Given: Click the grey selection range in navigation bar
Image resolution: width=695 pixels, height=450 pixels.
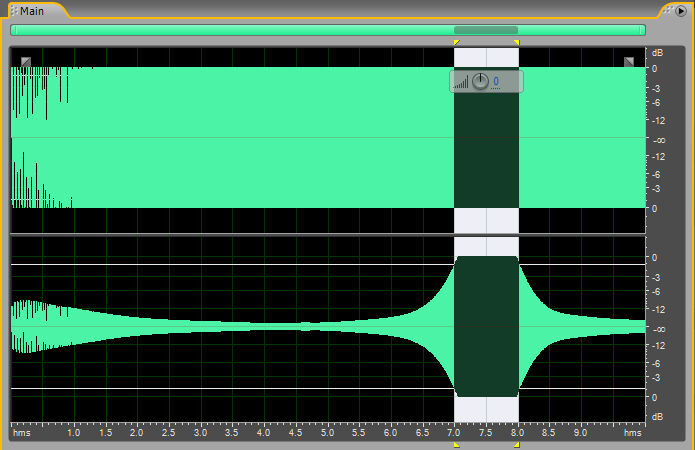Looking at the screenshot, I should click(486, 30).
